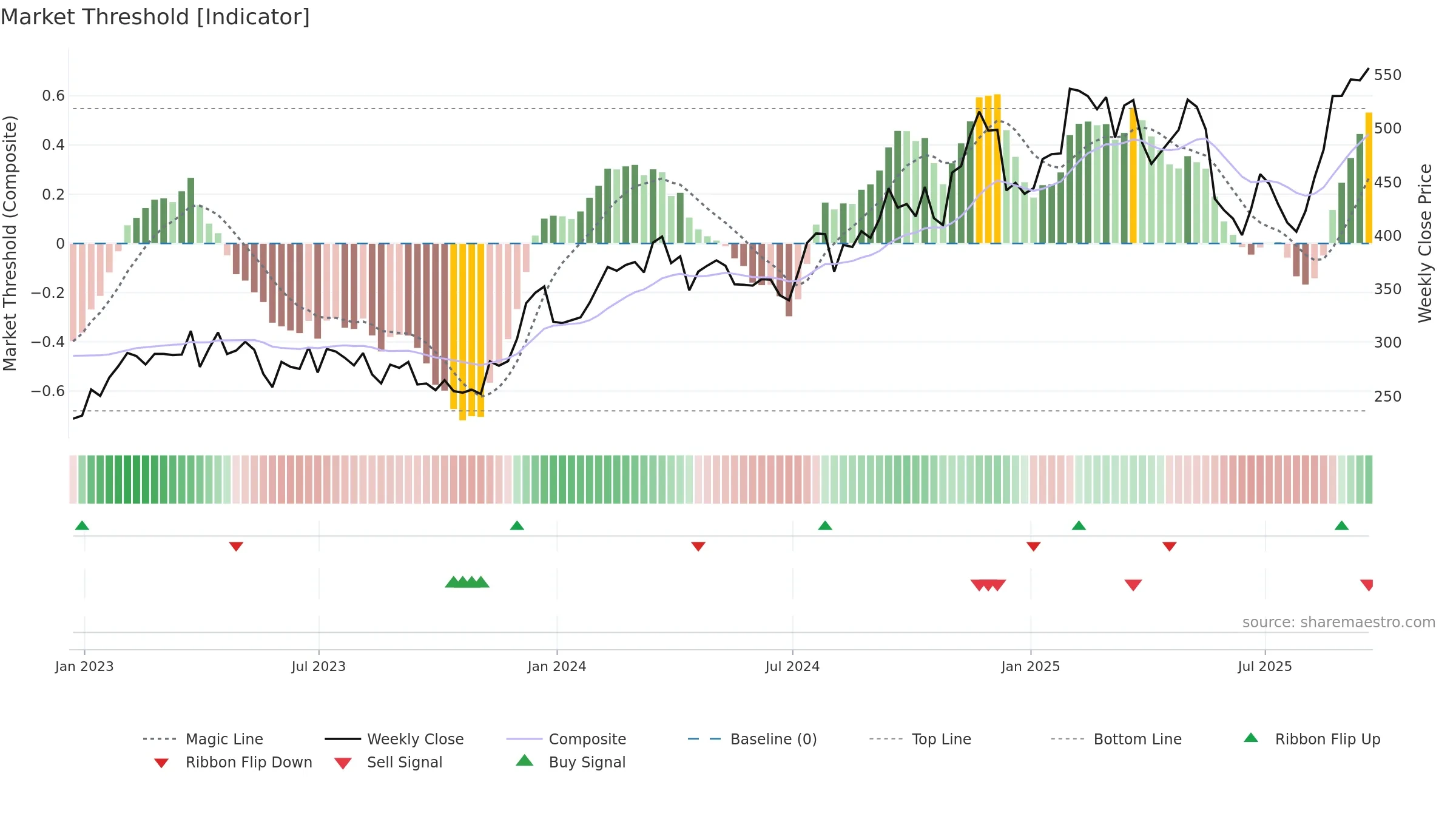Image resolution: width=1456 pixels, height=819 pixels.
Task: Click the 0.4 composite axis label
Action: click(x=53, y=145)
